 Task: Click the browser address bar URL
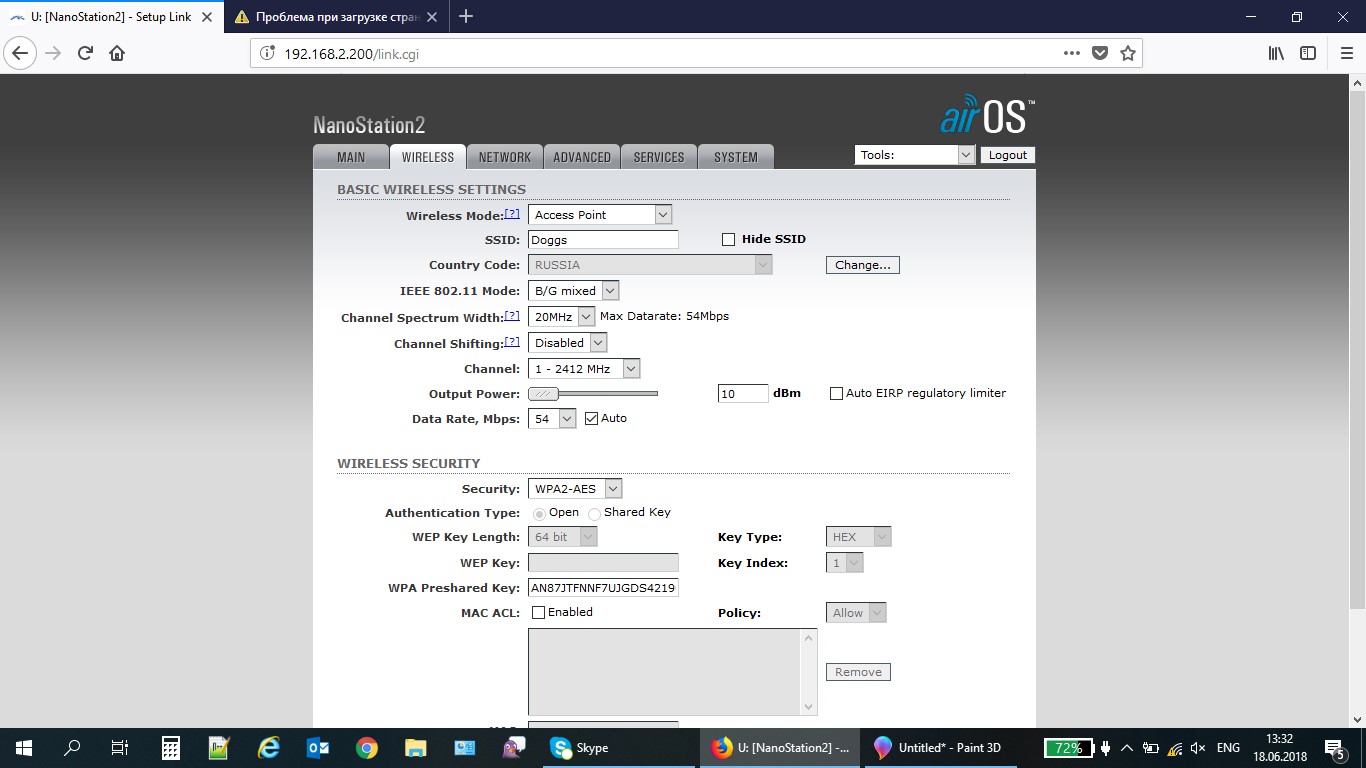(x=351, y=53)
